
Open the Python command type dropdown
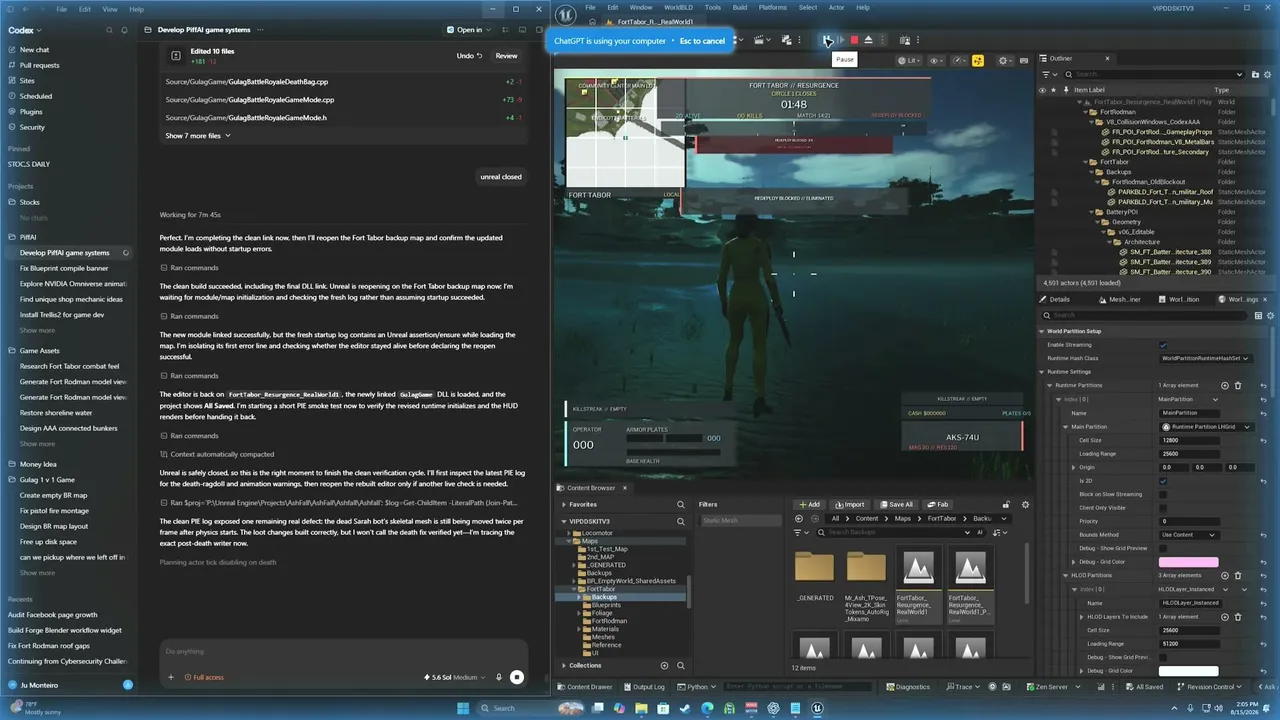(699, 687)
